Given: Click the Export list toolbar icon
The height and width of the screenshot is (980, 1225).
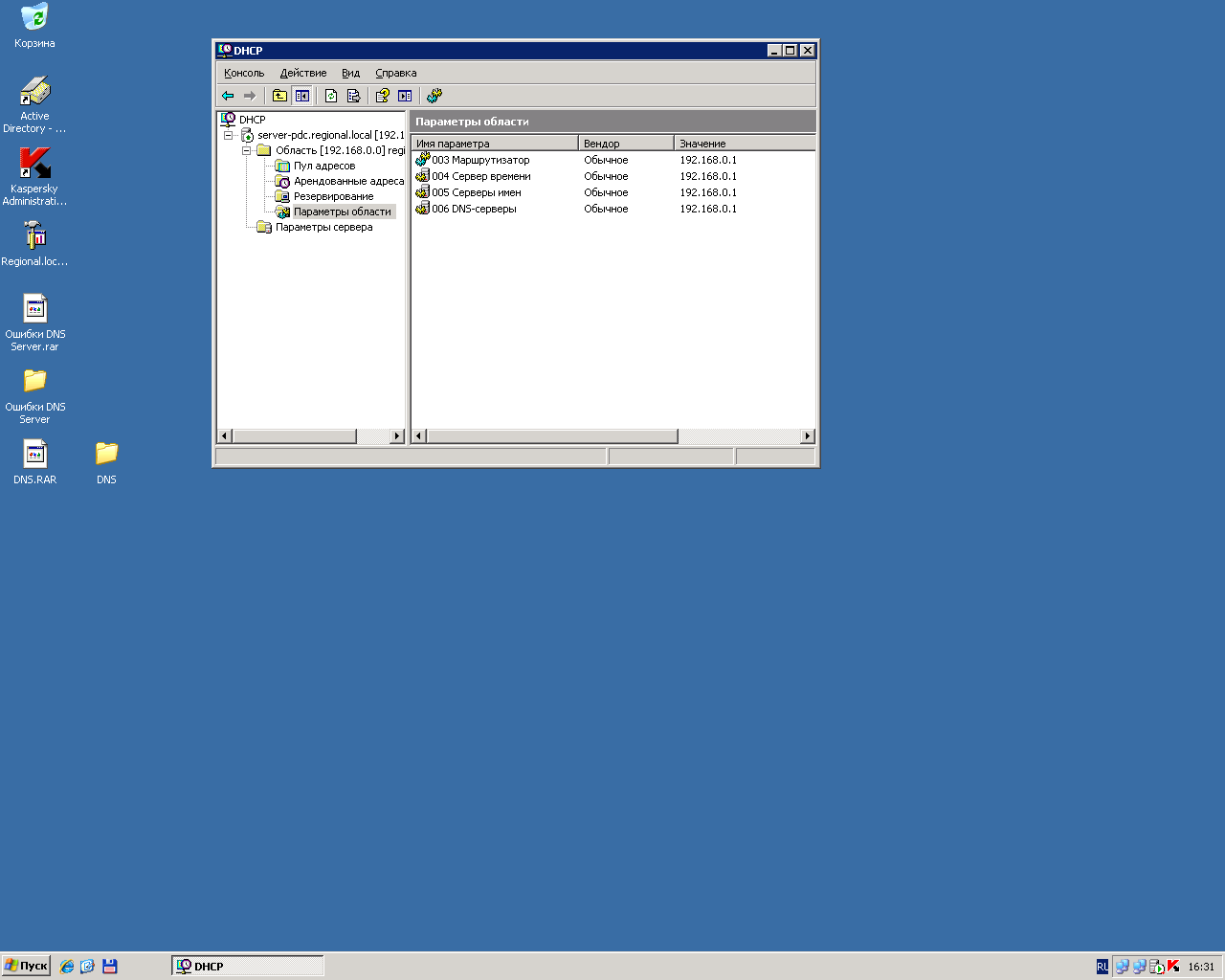Looking at the screenshot, I should [x=353, y=96].
